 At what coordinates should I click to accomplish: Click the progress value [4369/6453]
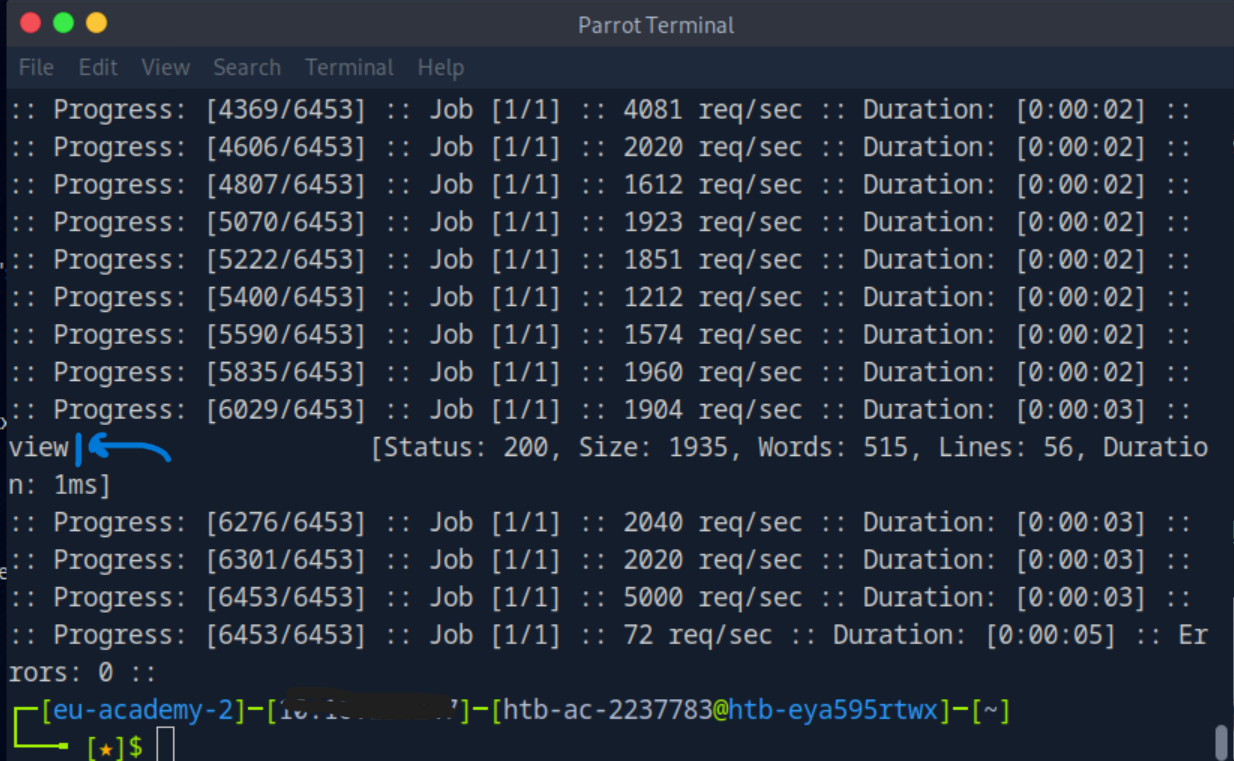pyautogui.click(x=286, y=110)
